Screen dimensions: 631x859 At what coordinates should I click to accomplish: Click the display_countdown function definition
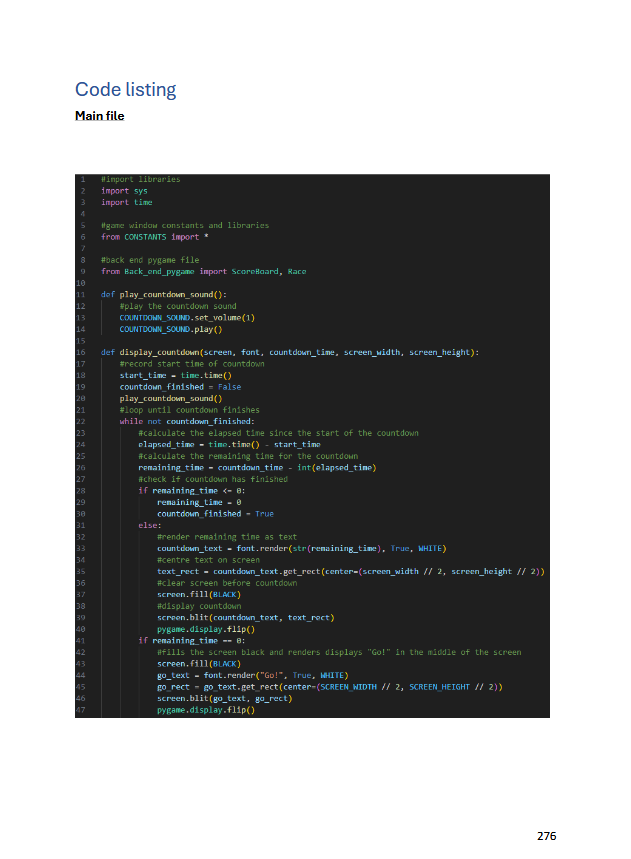point(290,352)
